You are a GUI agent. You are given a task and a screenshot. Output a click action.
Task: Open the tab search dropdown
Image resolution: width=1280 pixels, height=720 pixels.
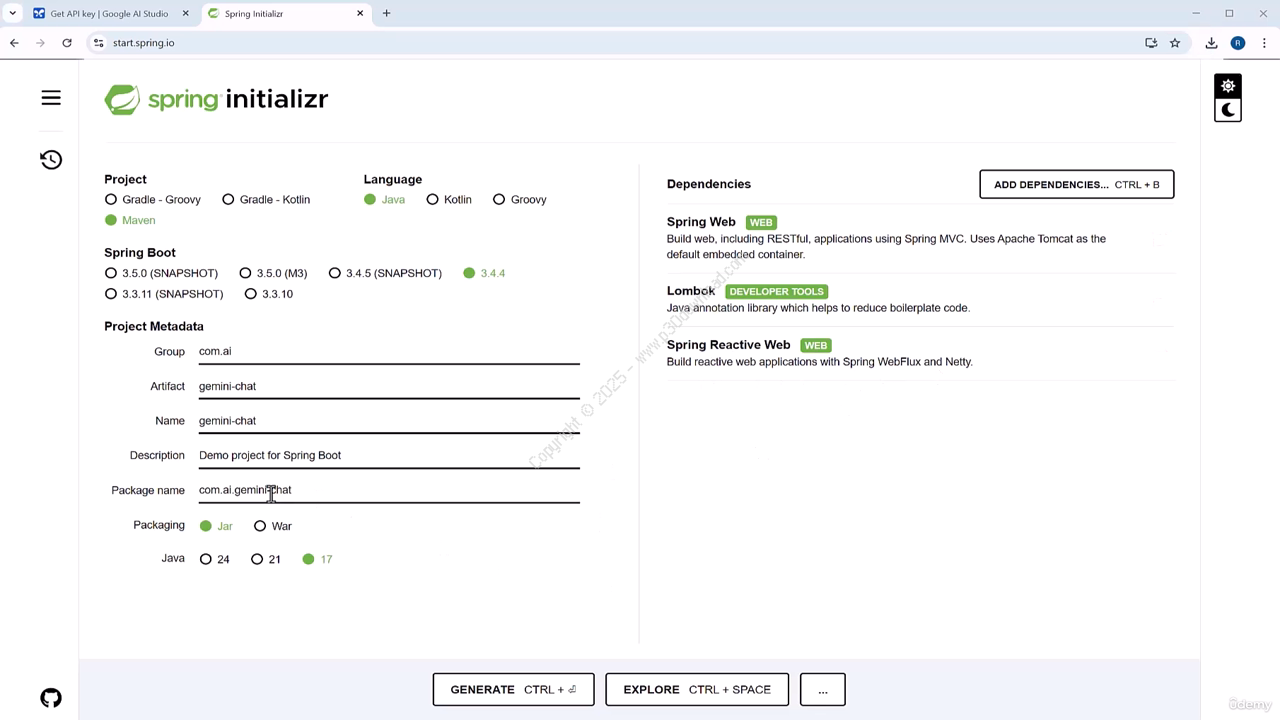coord(12,14)
